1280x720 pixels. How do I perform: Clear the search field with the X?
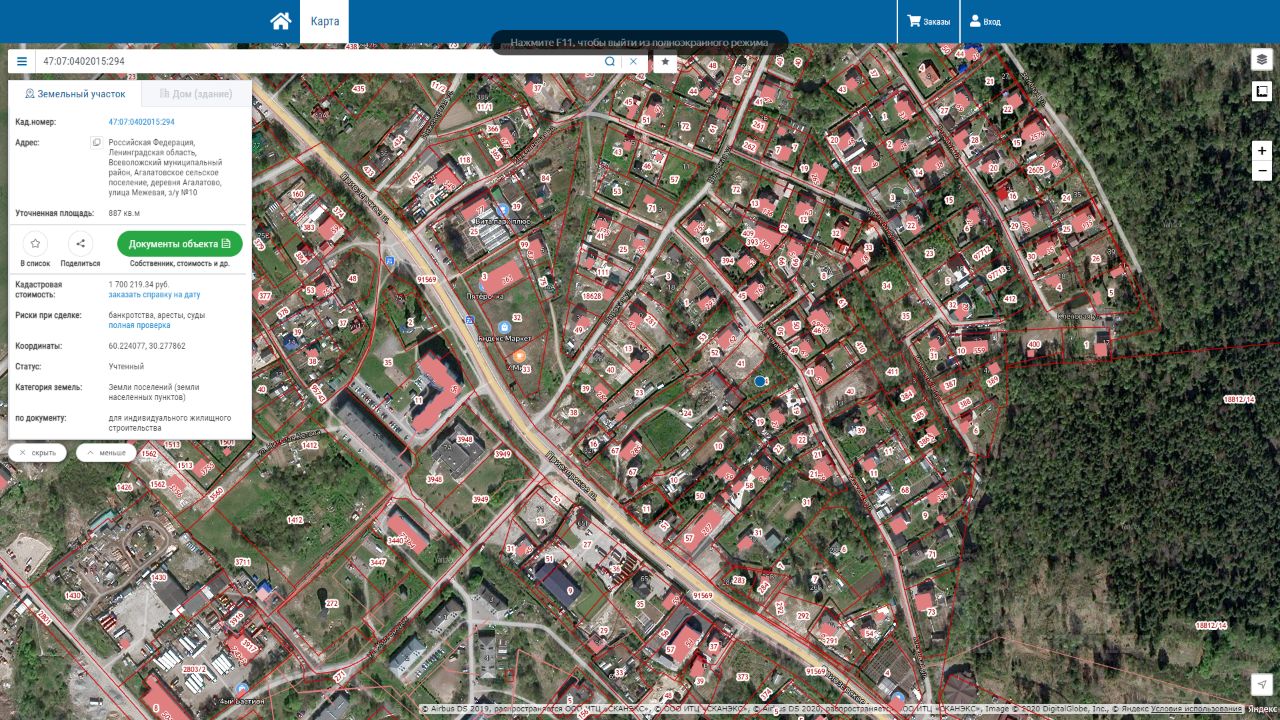[x=633, y=61]
